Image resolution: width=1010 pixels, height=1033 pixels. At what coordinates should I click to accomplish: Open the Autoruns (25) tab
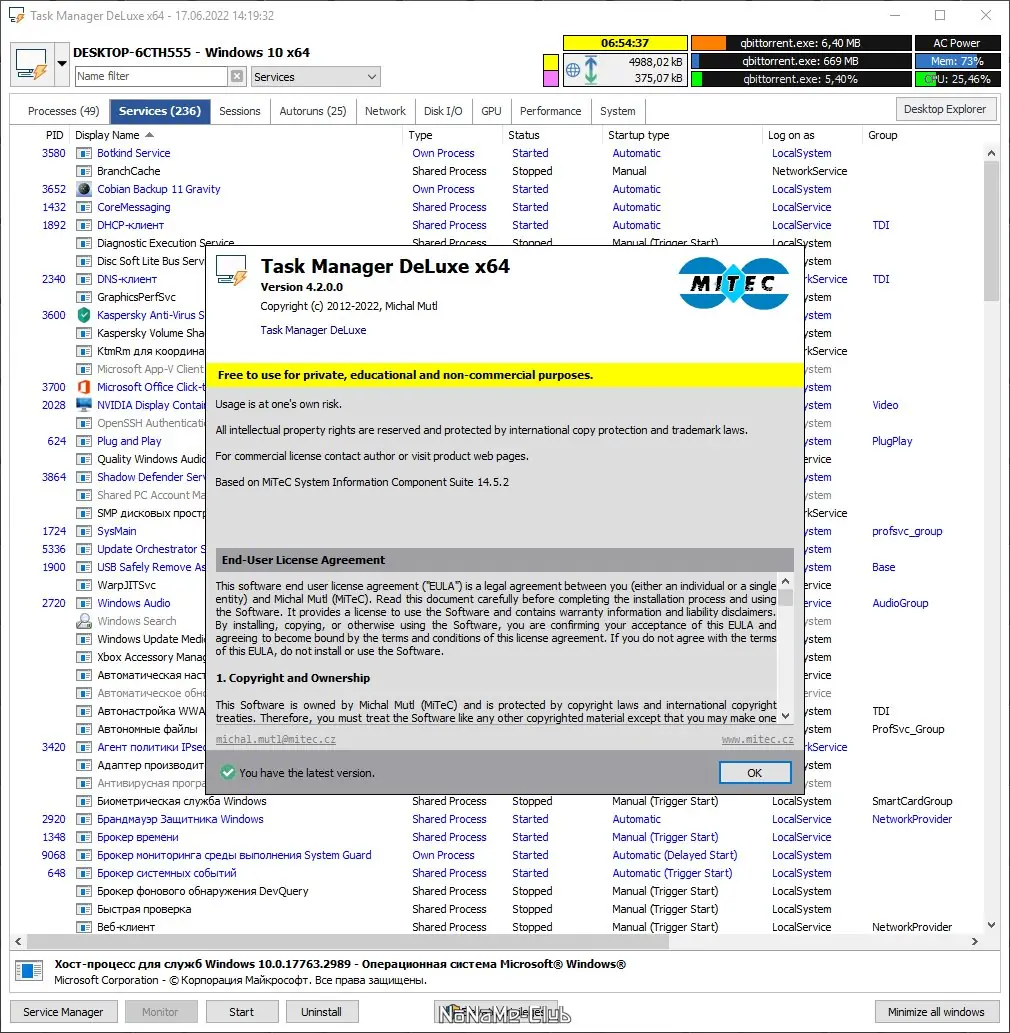click(312, 111)
